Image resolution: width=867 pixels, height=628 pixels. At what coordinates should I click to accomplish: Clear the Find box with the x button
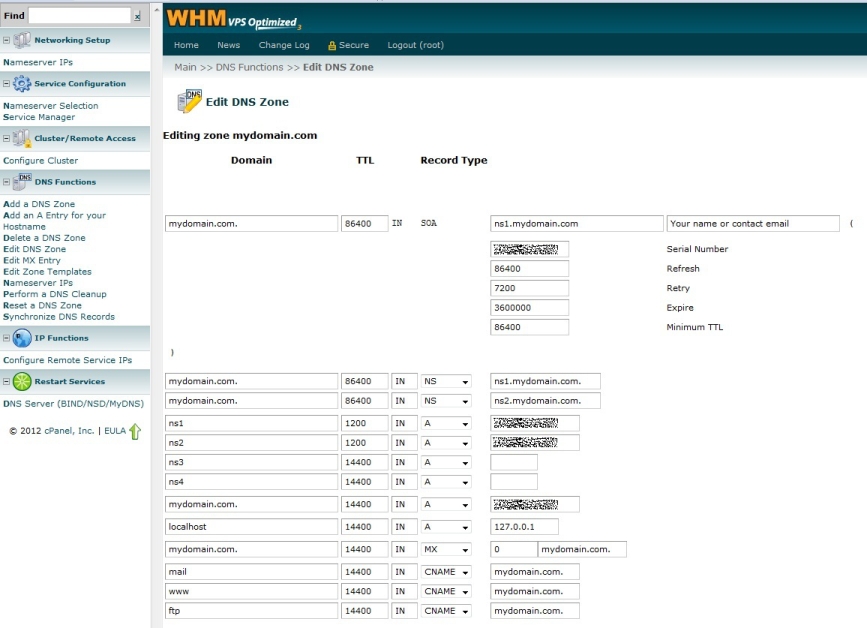pos(138,17)
